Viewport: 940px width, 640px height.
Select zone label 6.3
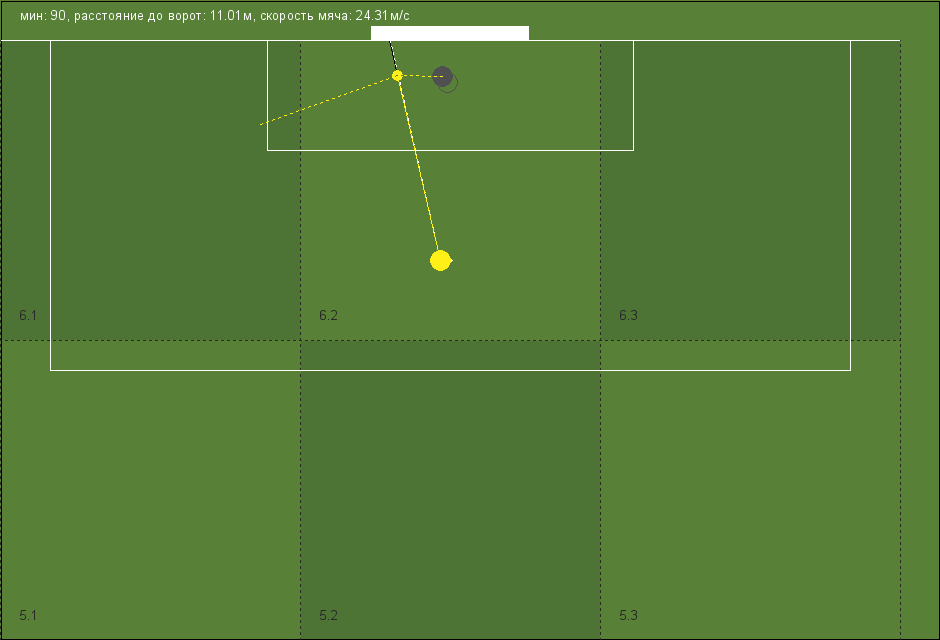(x=628, y=315)
